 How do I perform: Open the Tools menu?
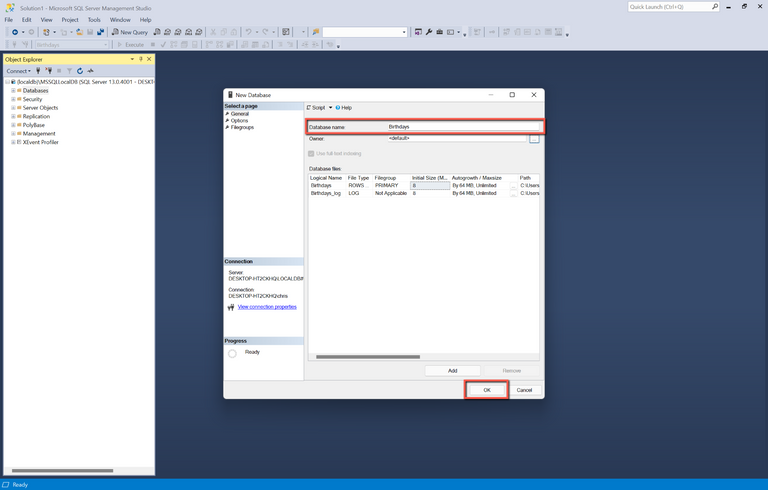94,19
